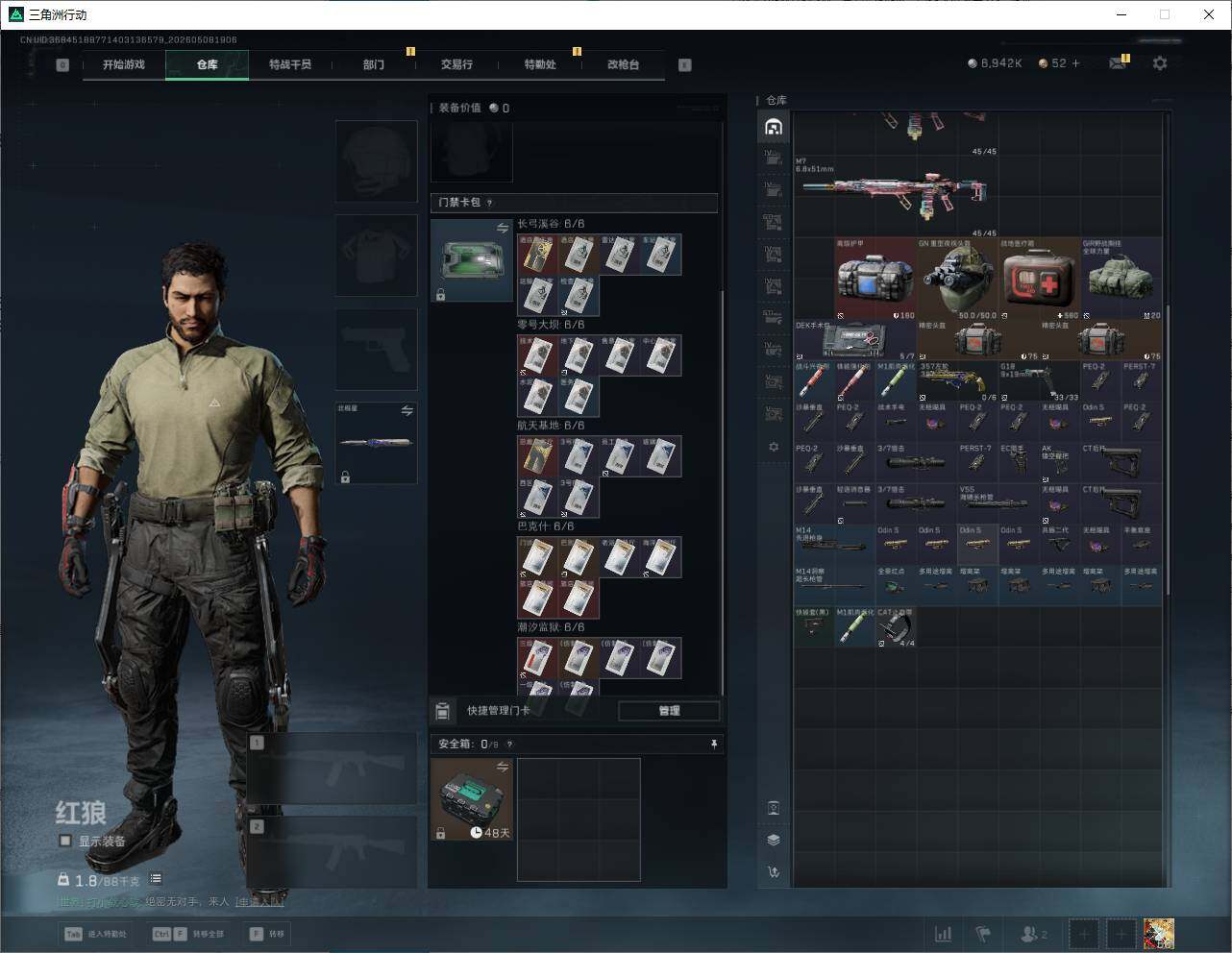
Task: Pin the 安全箱 panel
Action: 713,745
